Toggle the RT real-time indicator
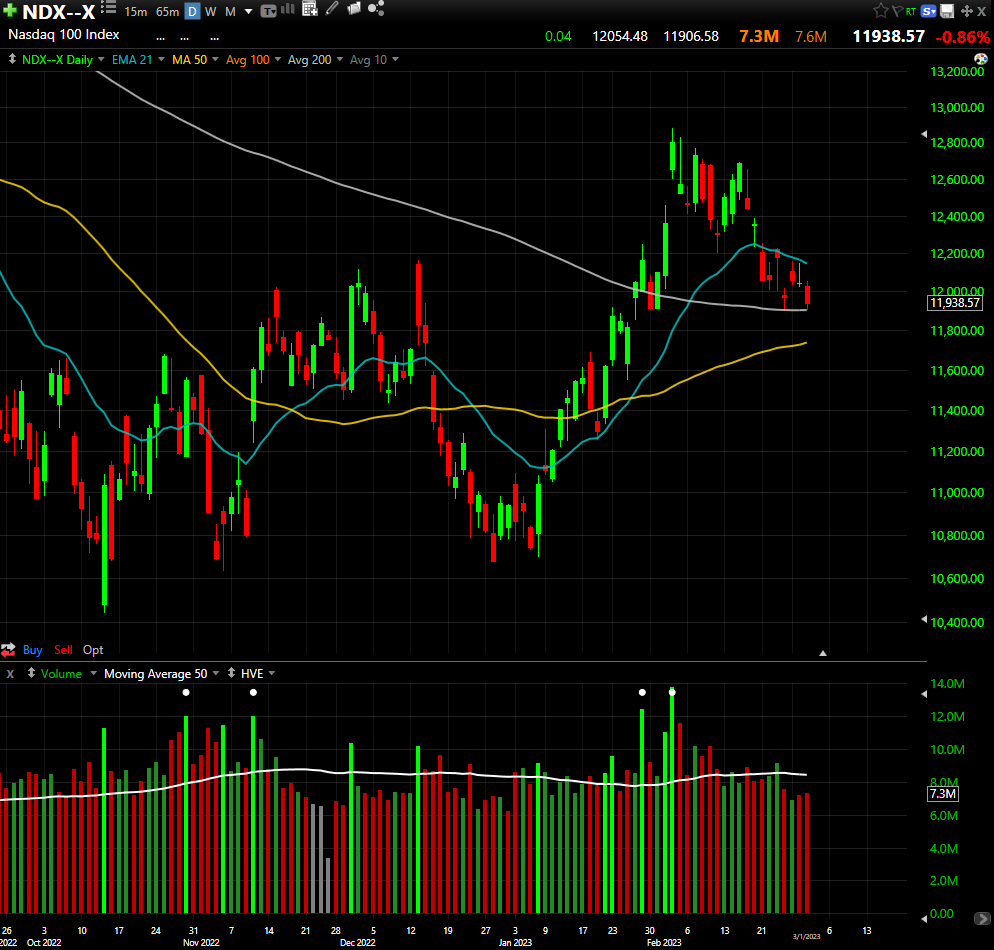994x950 pixels. pyautogui.click(x=911, y=11)
